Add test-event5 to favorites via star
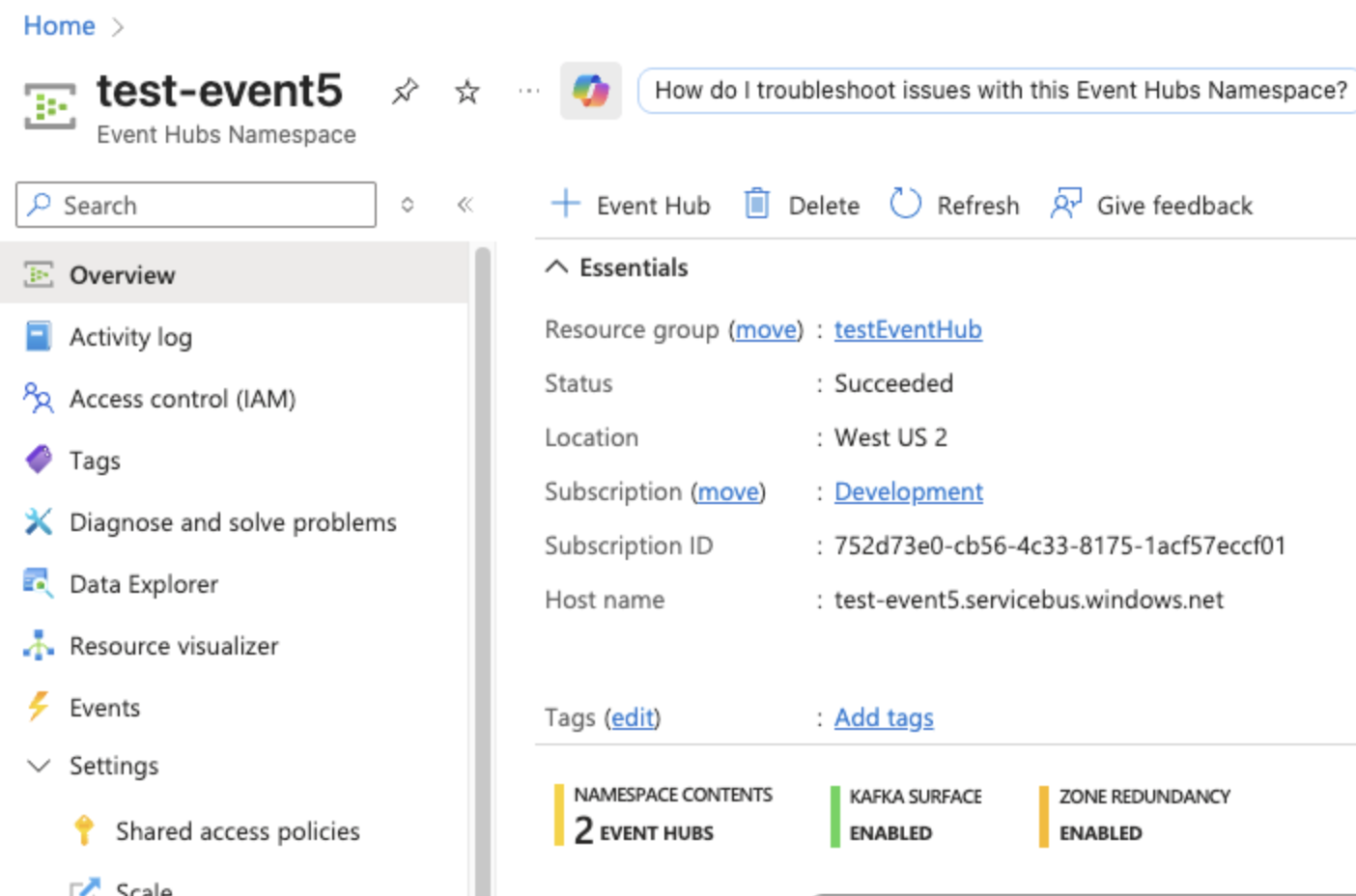Screen dimensions: 1356x896 coord(466,90)
